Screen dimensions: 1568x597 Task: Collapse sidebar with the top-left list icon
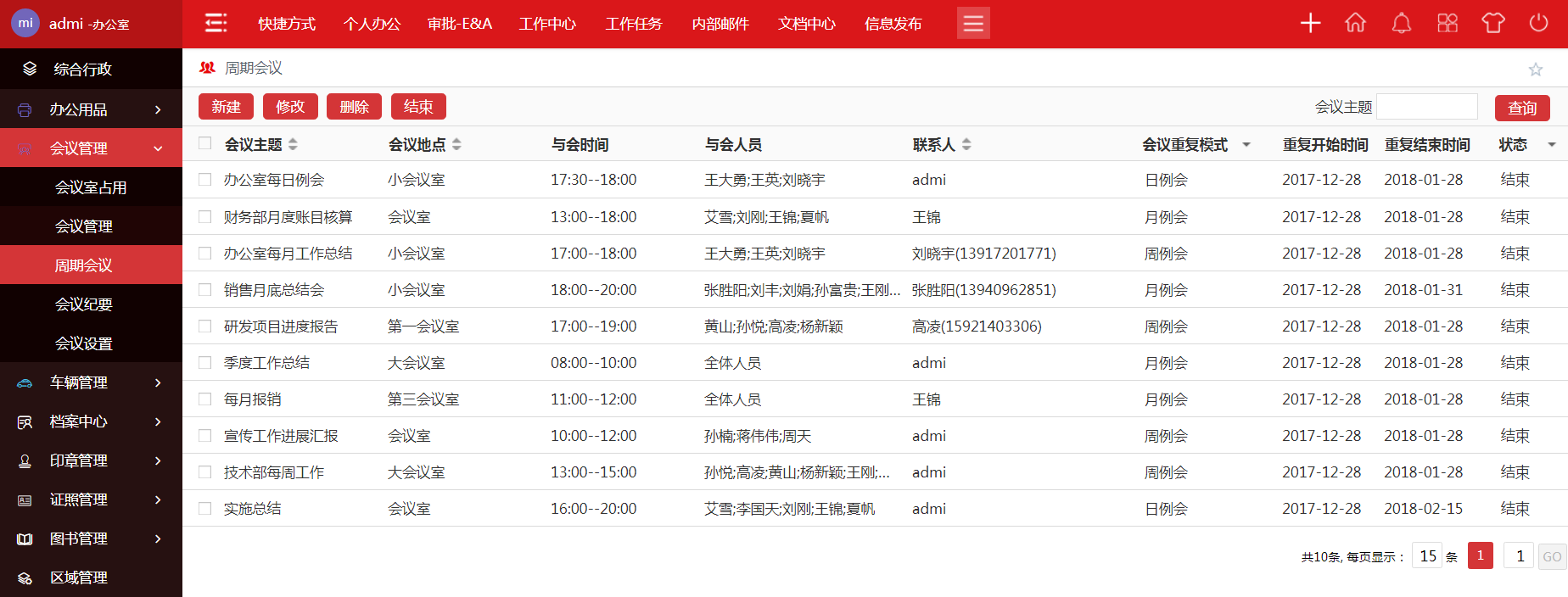pyautogui.click(x=216, y=23)
